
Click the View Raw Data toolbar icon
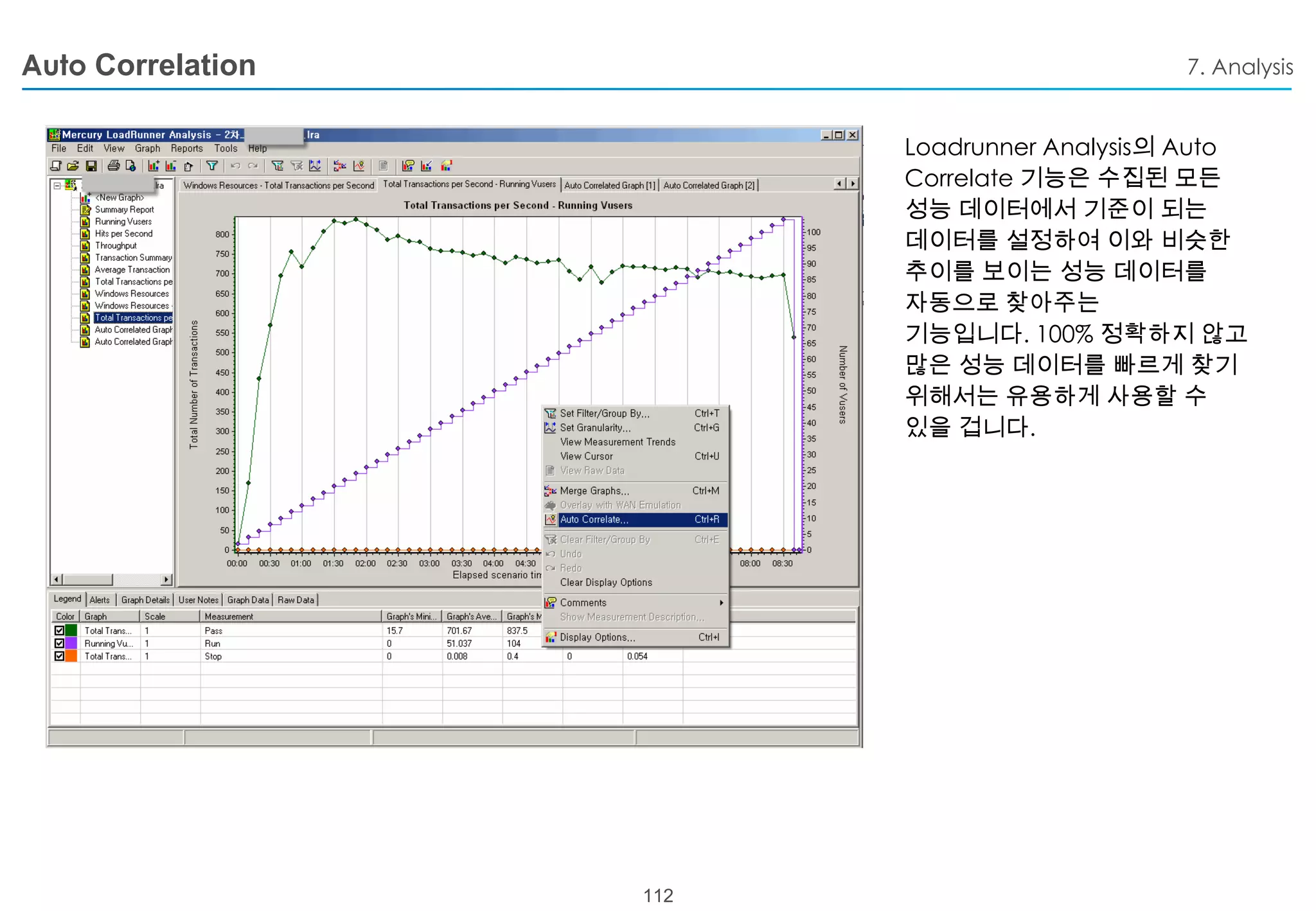[x=383, y=166]
